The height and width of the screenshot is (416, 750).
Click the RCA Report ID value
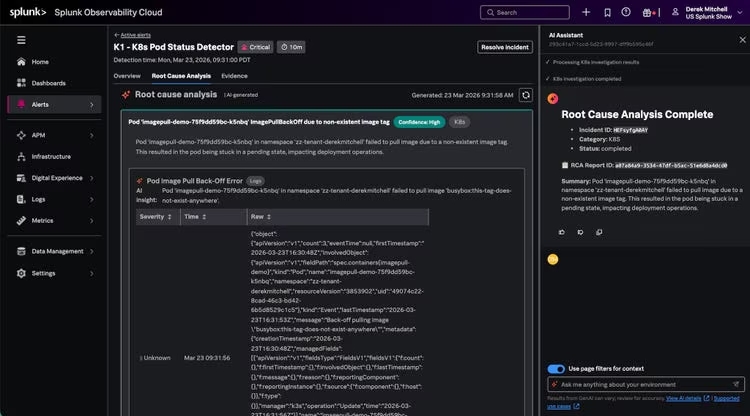671,165
